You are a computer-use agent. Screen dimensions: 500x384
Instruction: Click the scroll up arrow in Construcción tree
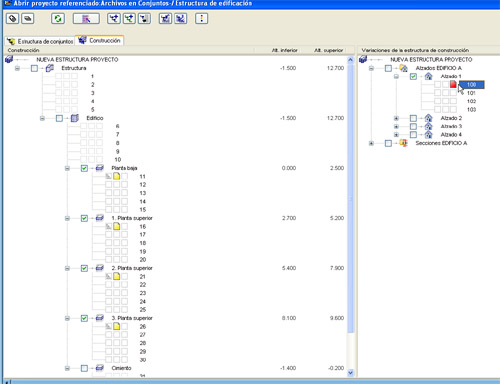pos(350,60)
